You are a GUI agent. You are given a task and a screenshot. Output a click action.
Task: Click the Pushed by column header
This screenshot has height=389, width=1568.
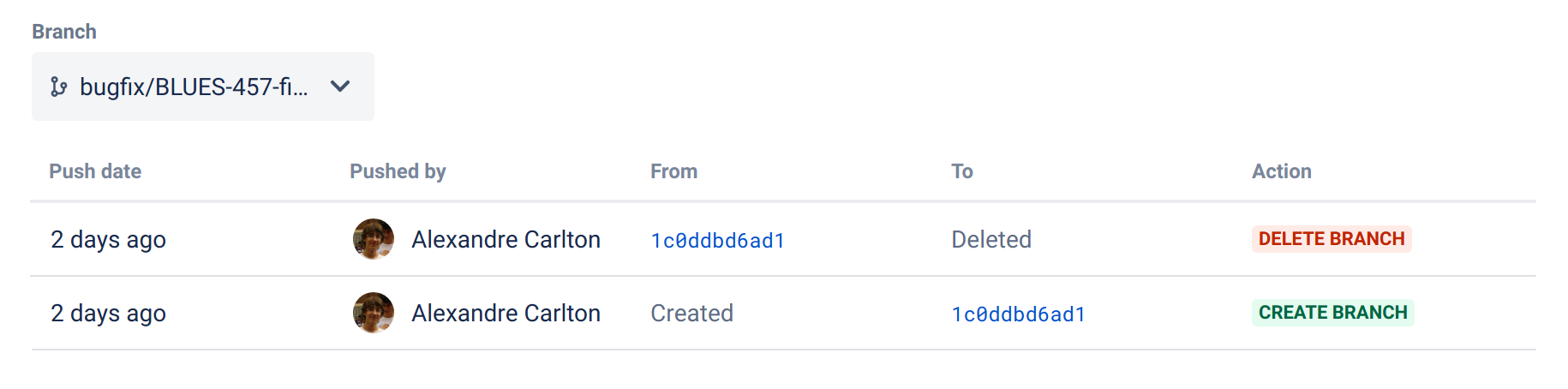click(x=398, y=171)
